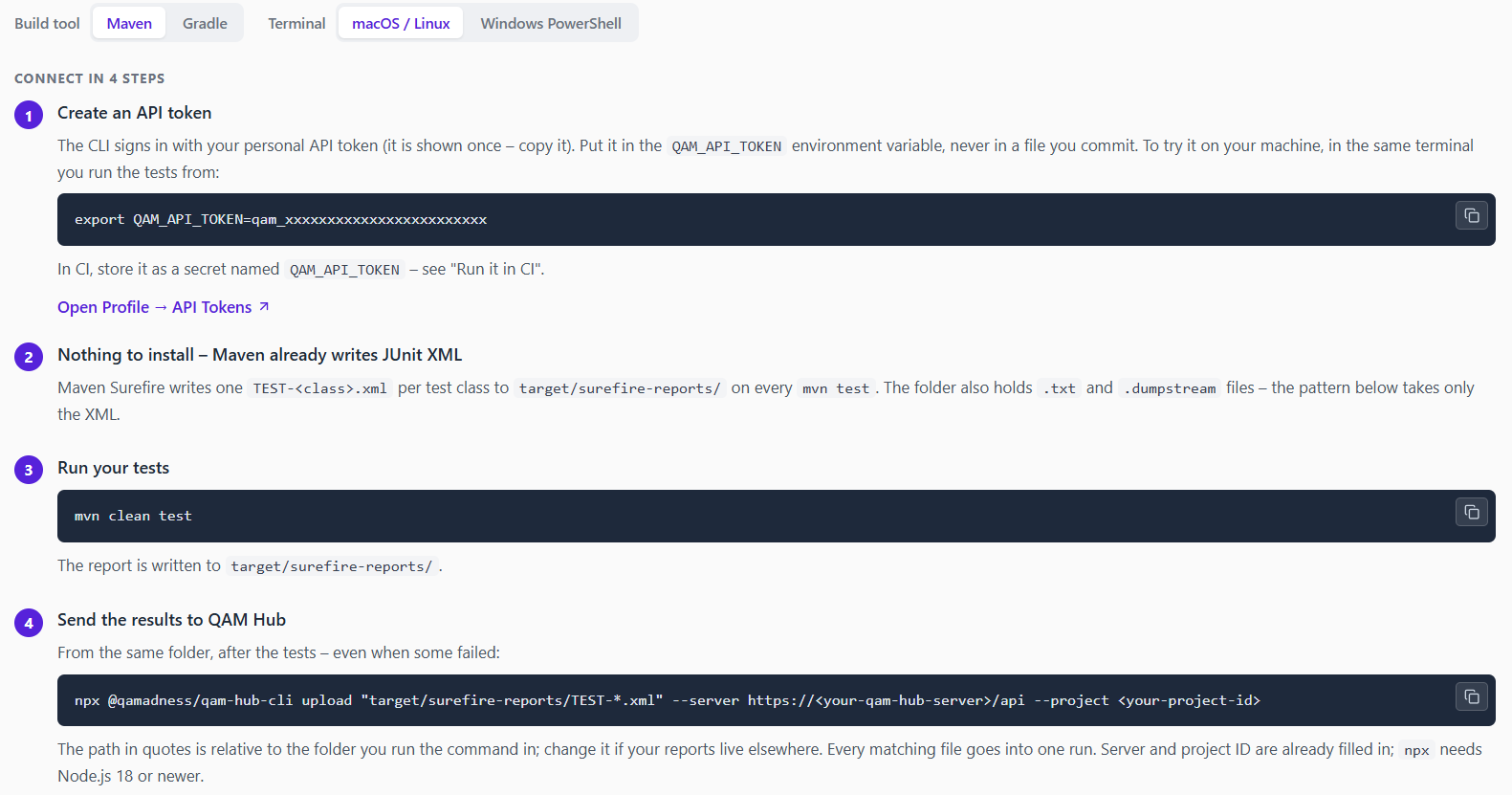Click the '.dumpstream' inline code
This screenshot has height=795, width=1512.
click(1170, 389)
